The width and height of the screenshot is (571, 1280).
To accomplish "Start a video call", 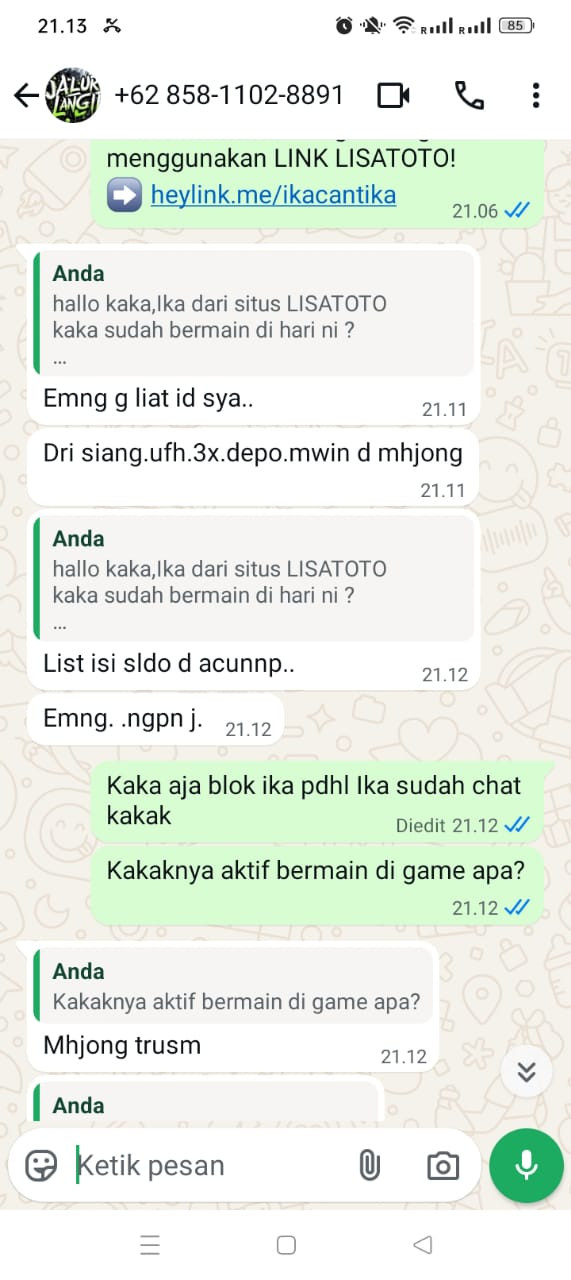I will [x=394, y=95].
